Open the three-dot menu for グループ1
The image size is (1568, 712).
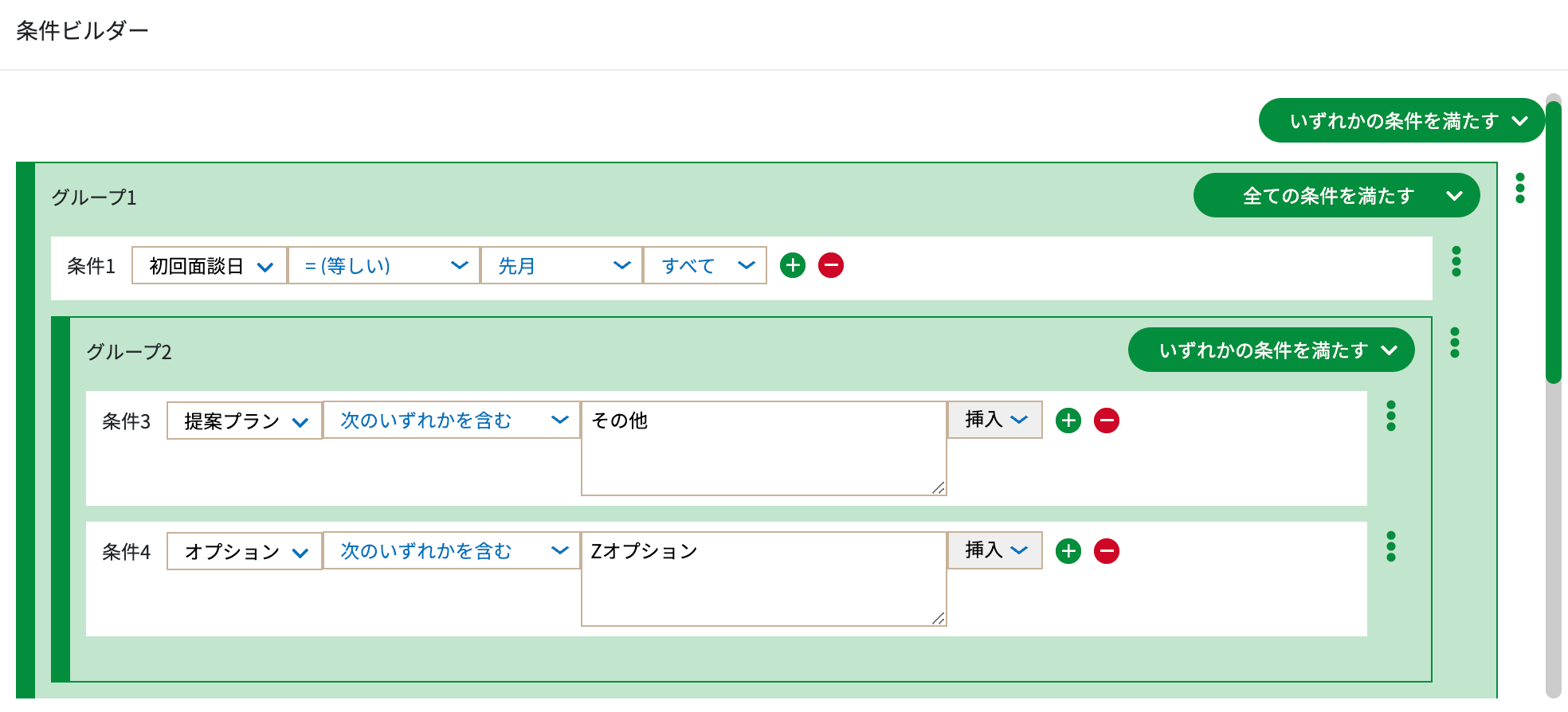click(1520, 188)
